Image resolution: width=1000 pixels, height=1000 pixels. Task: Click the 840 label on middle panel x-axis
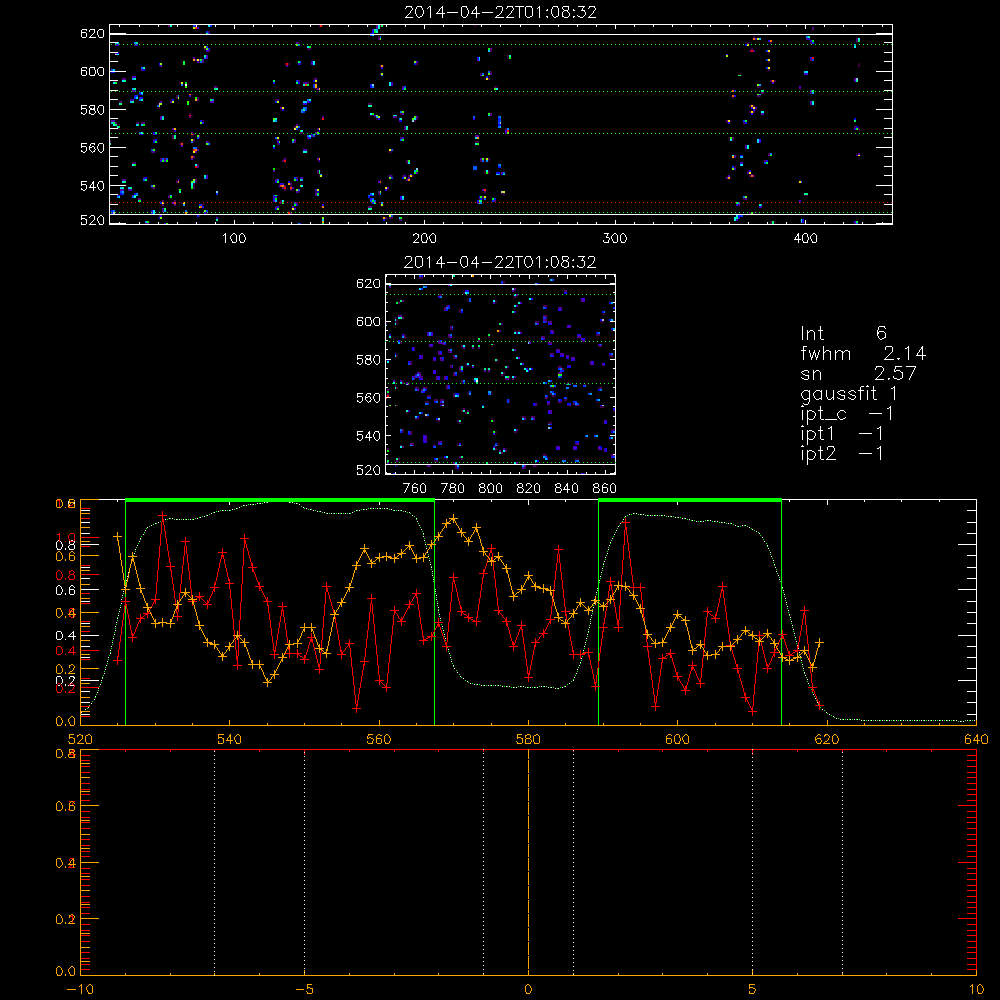(567, 489)
